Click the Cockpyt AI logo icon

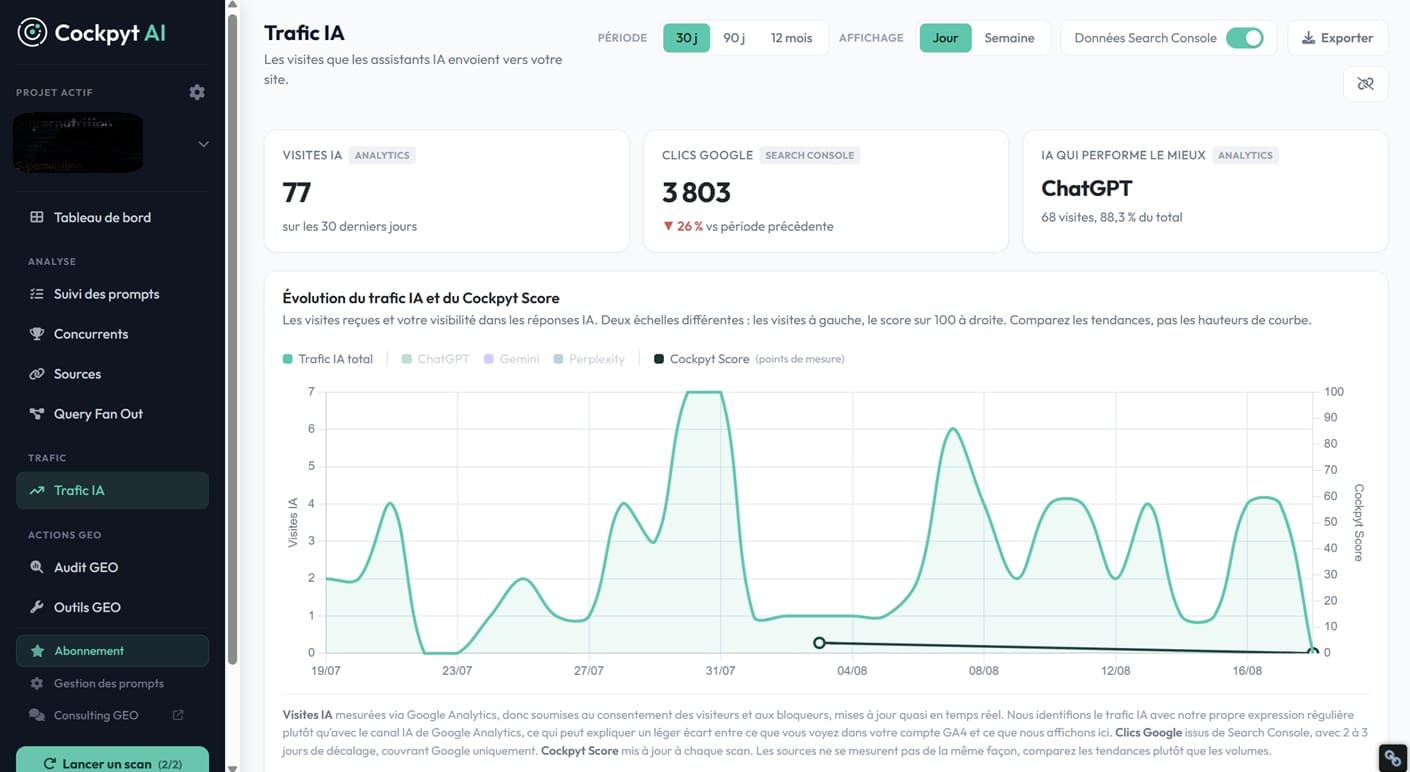pyautogui.click(x=32, y=32)
